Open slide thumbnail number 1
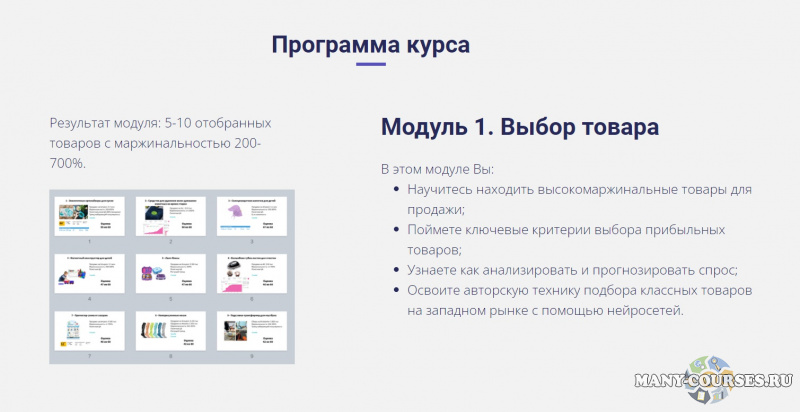This screenshot has height=412, width=800. pos(90,215)
